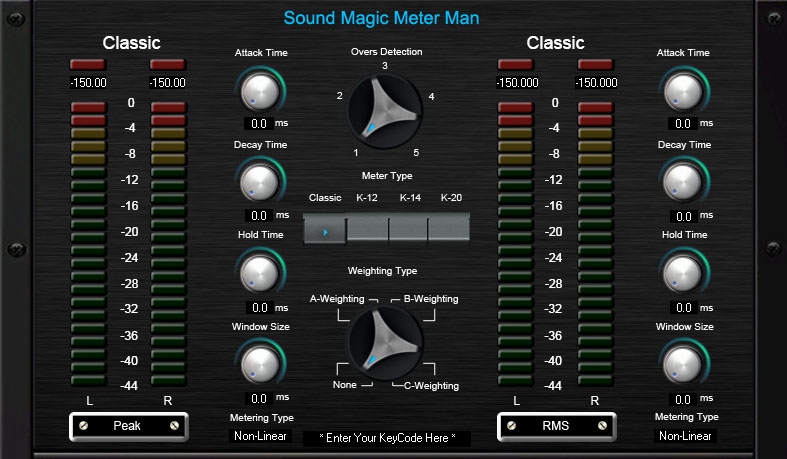
Task: Click the left panel Hold Time knob
Action: coord(259,274)
